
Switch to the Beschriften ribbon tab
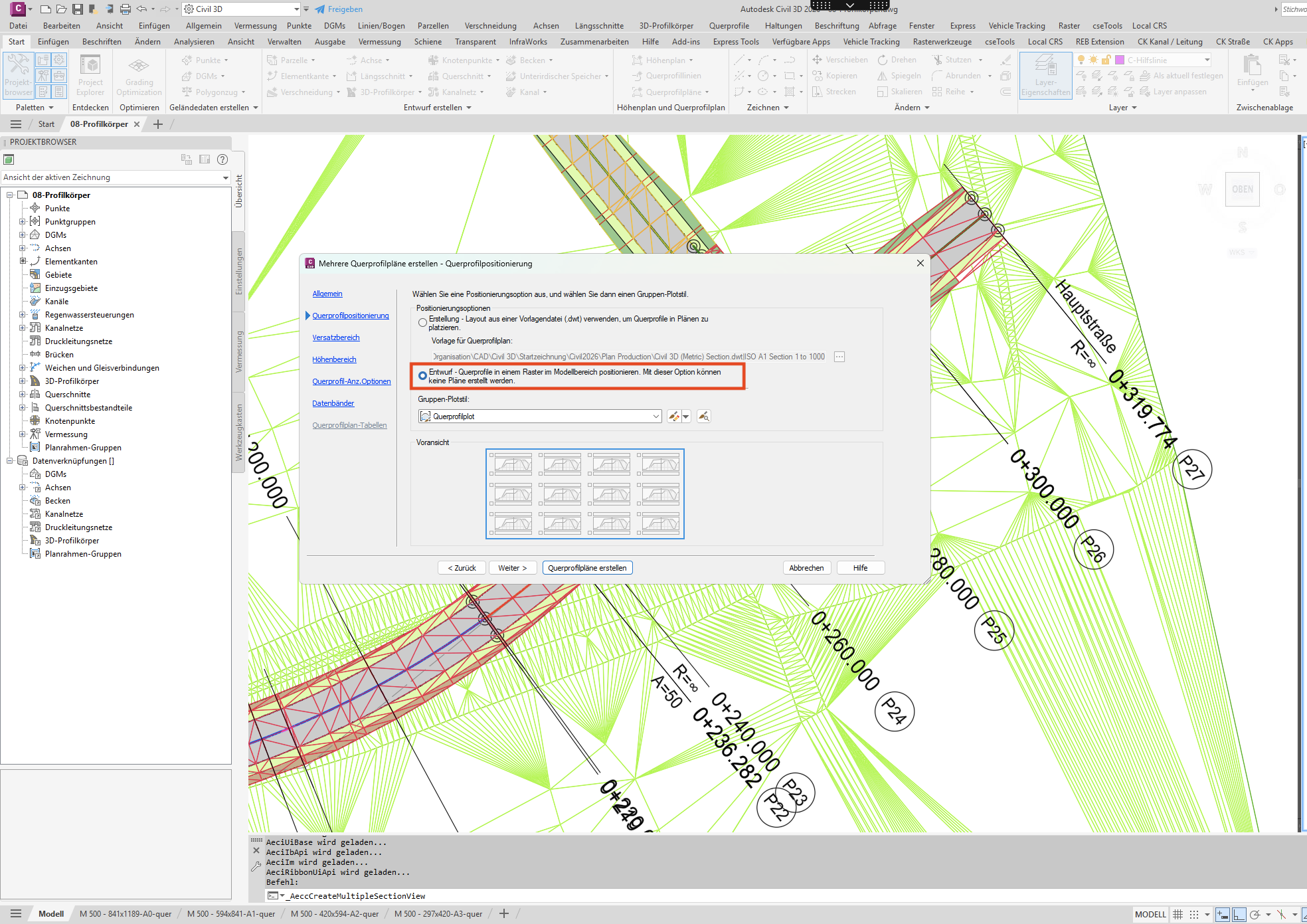(x=102, y=42)
